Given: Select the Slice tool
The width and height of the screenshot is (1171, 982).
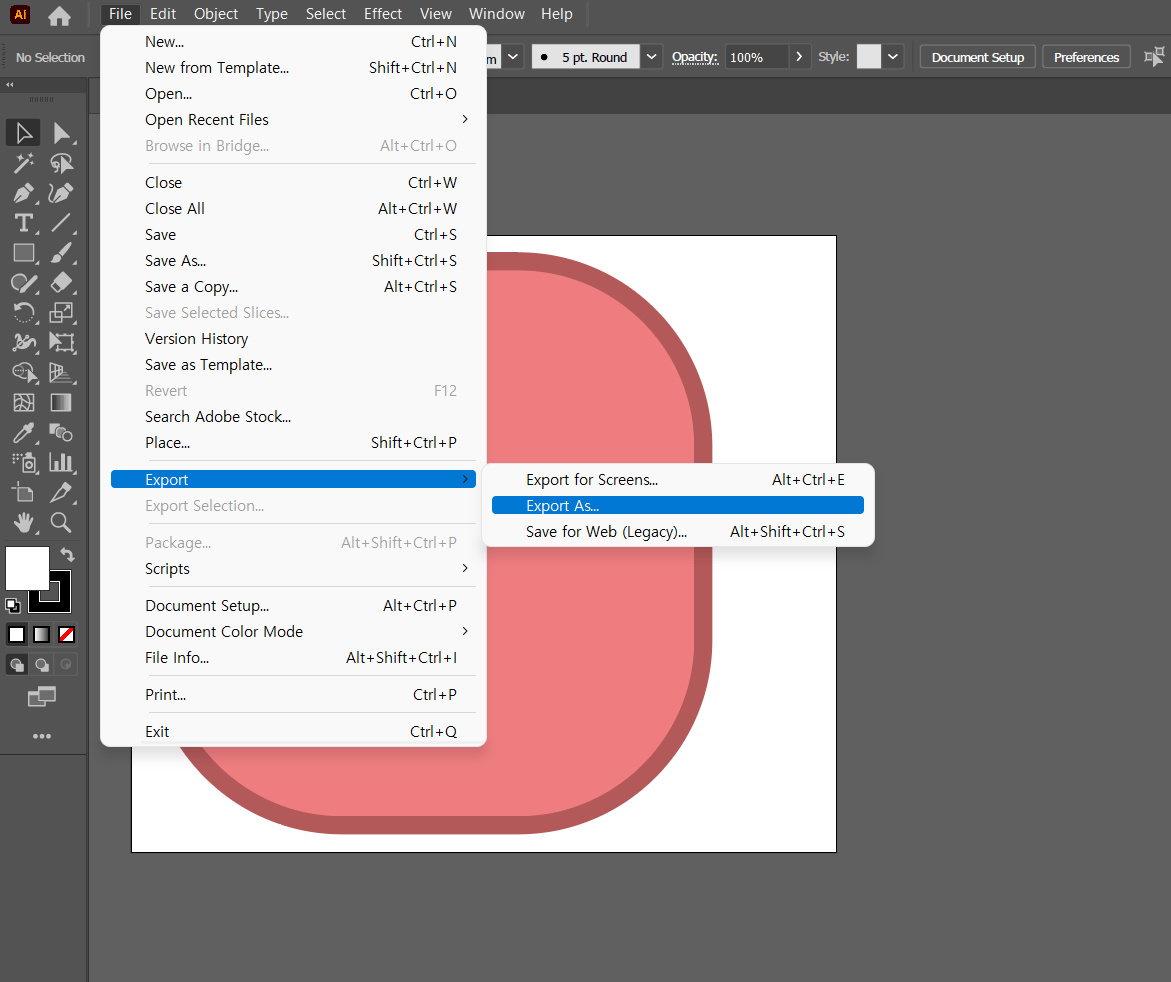Looking at the screenshot, I should point(61,492).
